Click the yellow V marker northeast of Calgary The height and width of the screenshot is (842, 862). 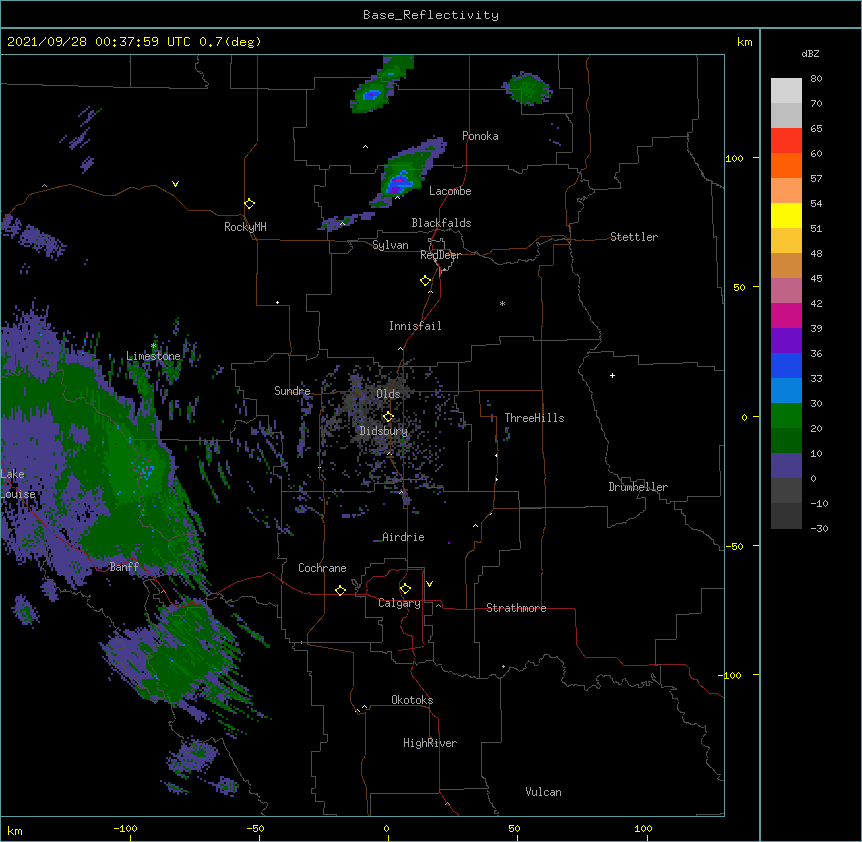pyautogui.click(x=429, y=584)
